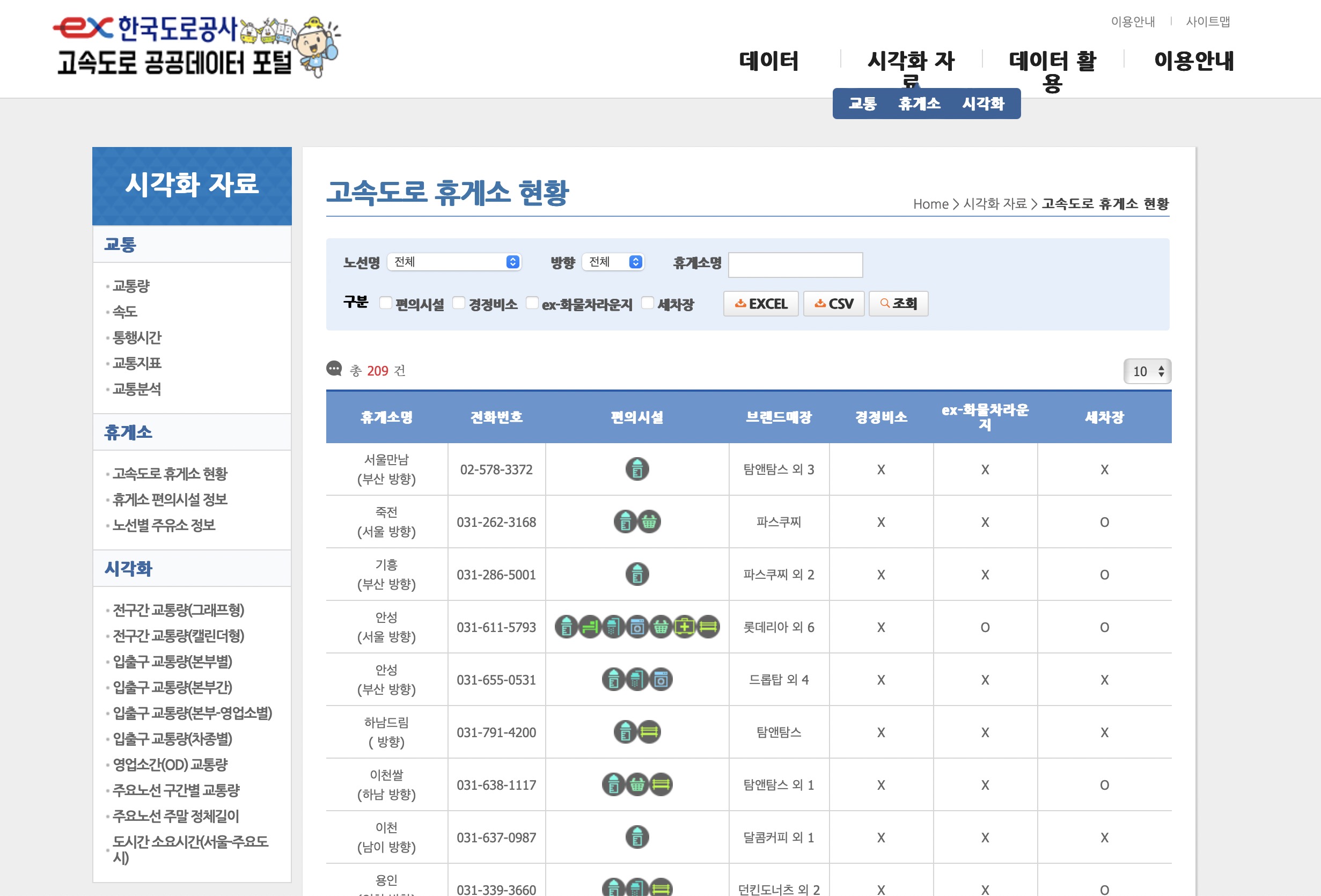Click the first-aid kit icon in 안성 row
The width and height of the screenshot is (1321, 896).
pyautogui.click(x=684, y=627)
